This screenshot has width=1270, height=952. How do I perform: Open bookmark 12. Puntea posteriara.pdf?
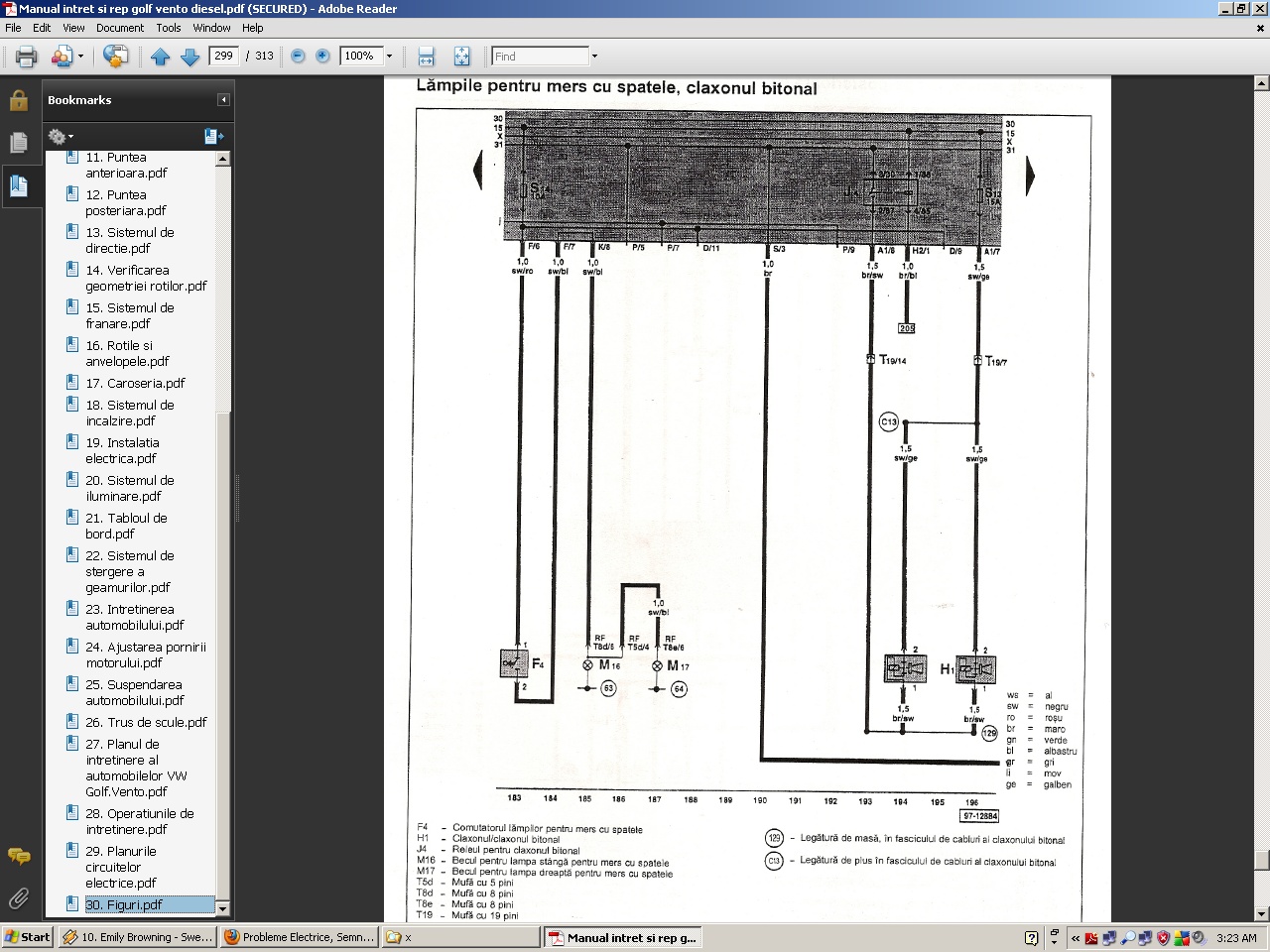tap(125, 202)
